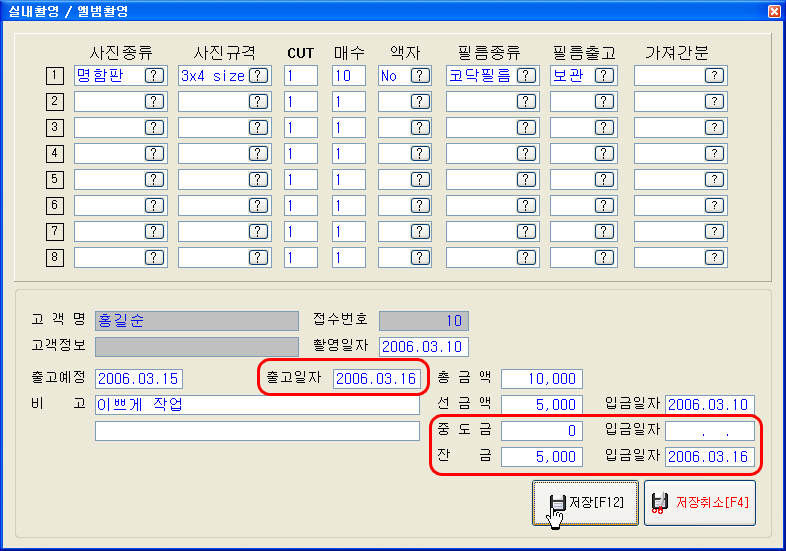Open the 필름종류 lookup in row 3
Viewport: 786px width, 551px height.
pos(526,128)
